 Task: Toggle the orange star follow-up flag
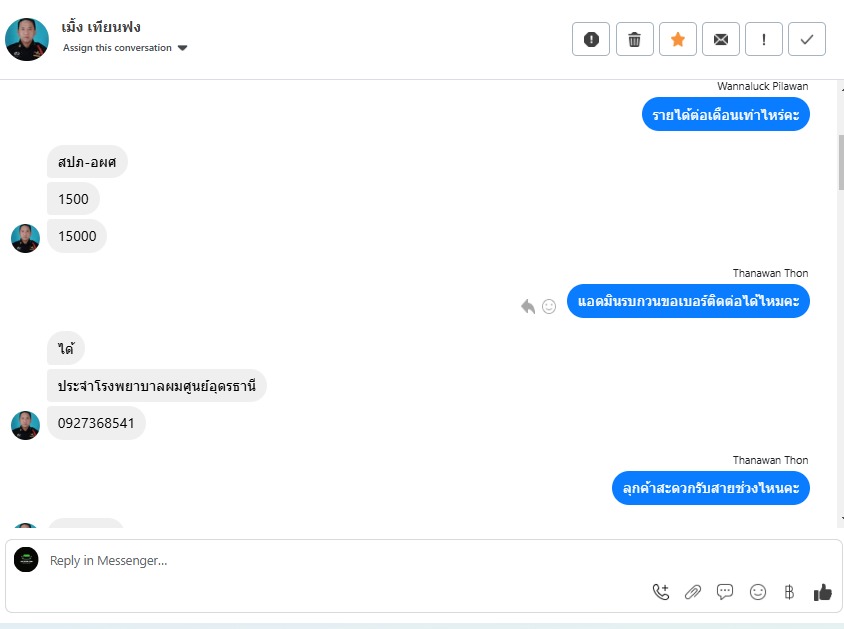[678, 39]
